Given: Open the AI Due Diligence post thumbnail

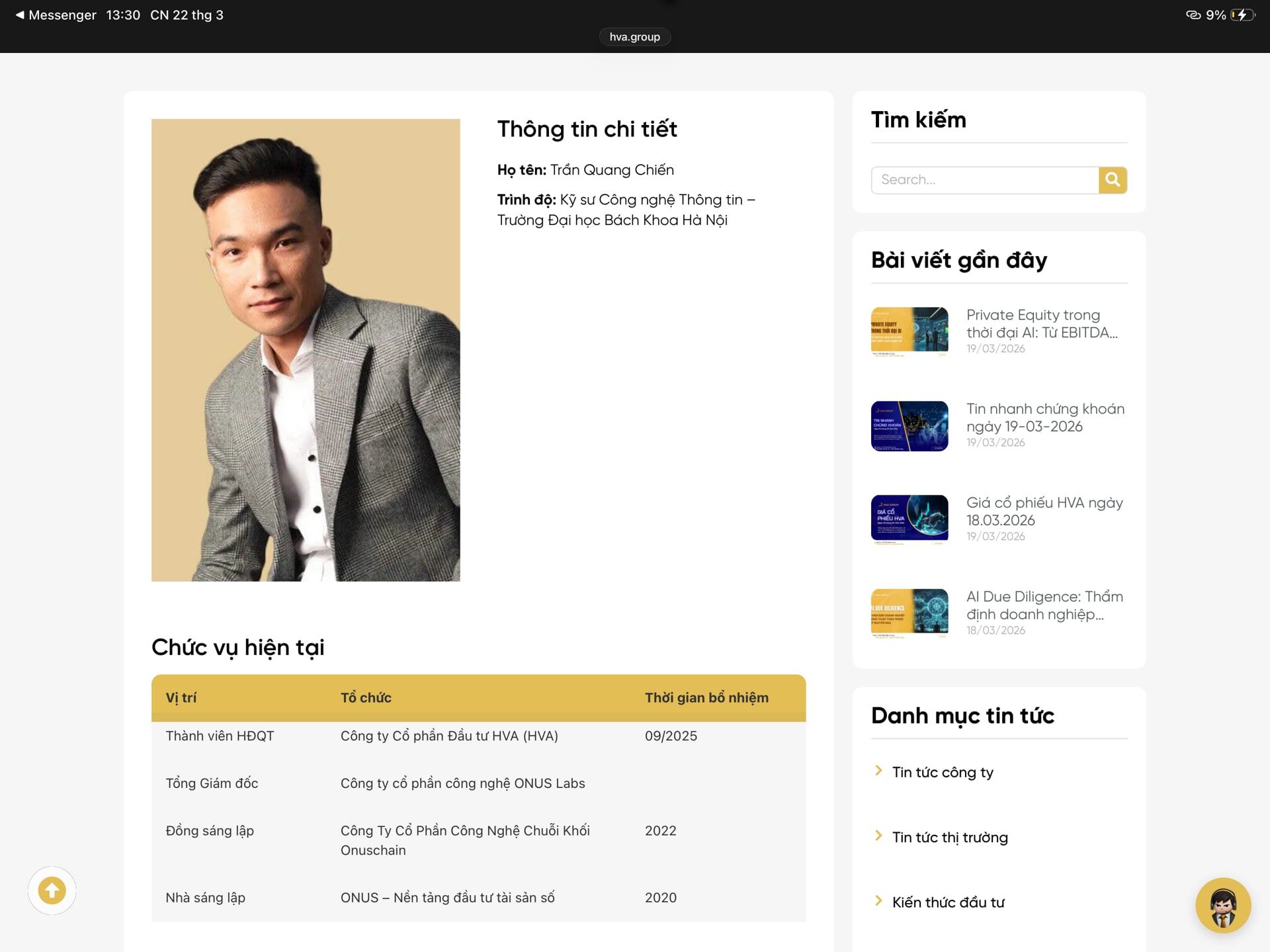Looking at the screenshot, I should (x=909, y=611).
